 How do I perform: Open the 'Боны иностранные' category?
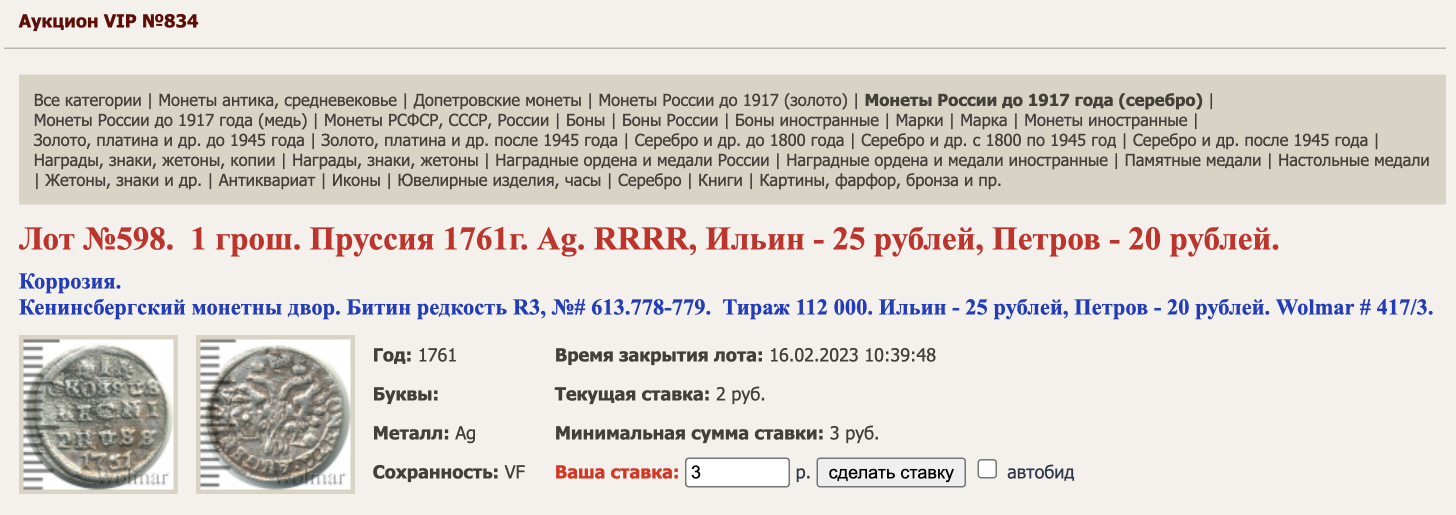point(807,120)
